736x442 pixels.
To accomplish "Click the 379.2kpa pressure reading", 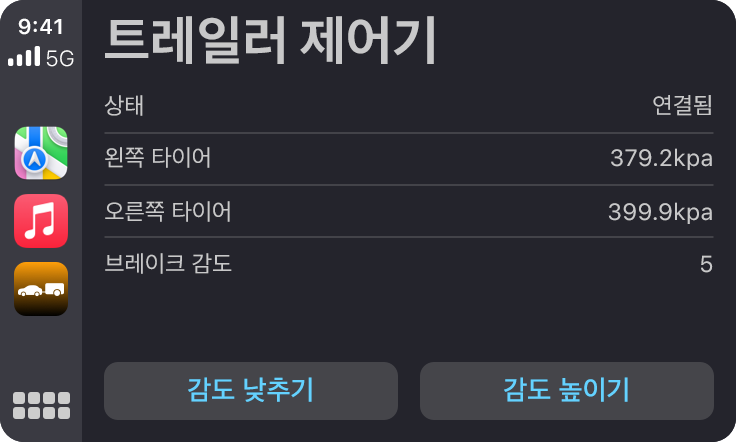I will (661, 158).
